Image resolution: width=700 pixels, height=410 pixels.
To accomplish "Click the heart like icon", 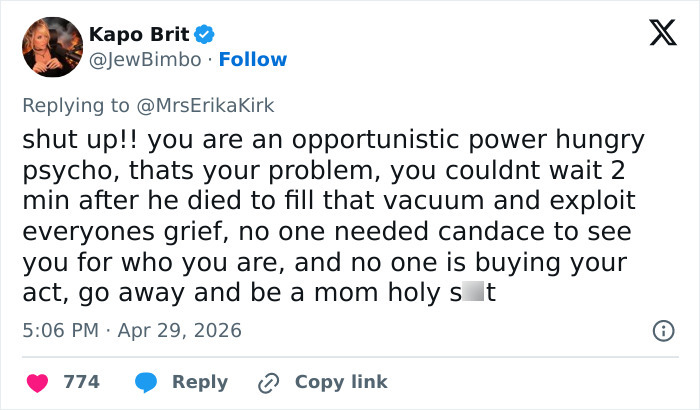I will [37, 382].
